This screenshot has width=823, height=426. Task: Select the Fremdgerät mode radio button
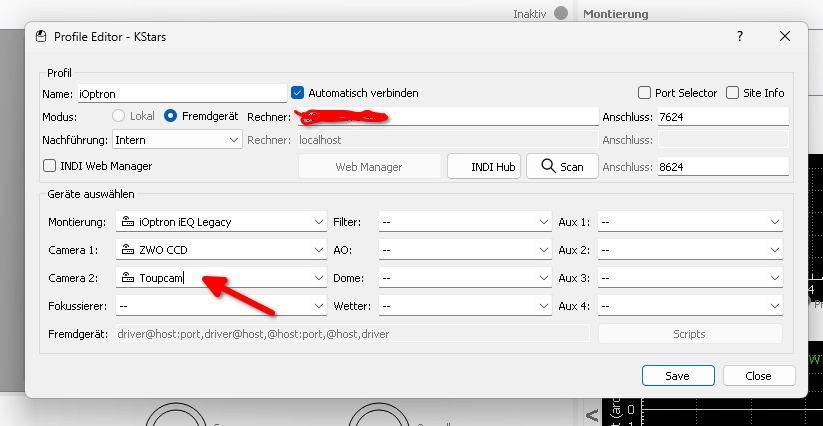click(x=170, y=116)
